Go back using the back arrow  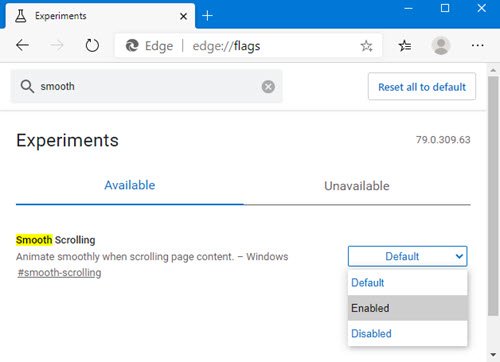[x=23, y=45]
